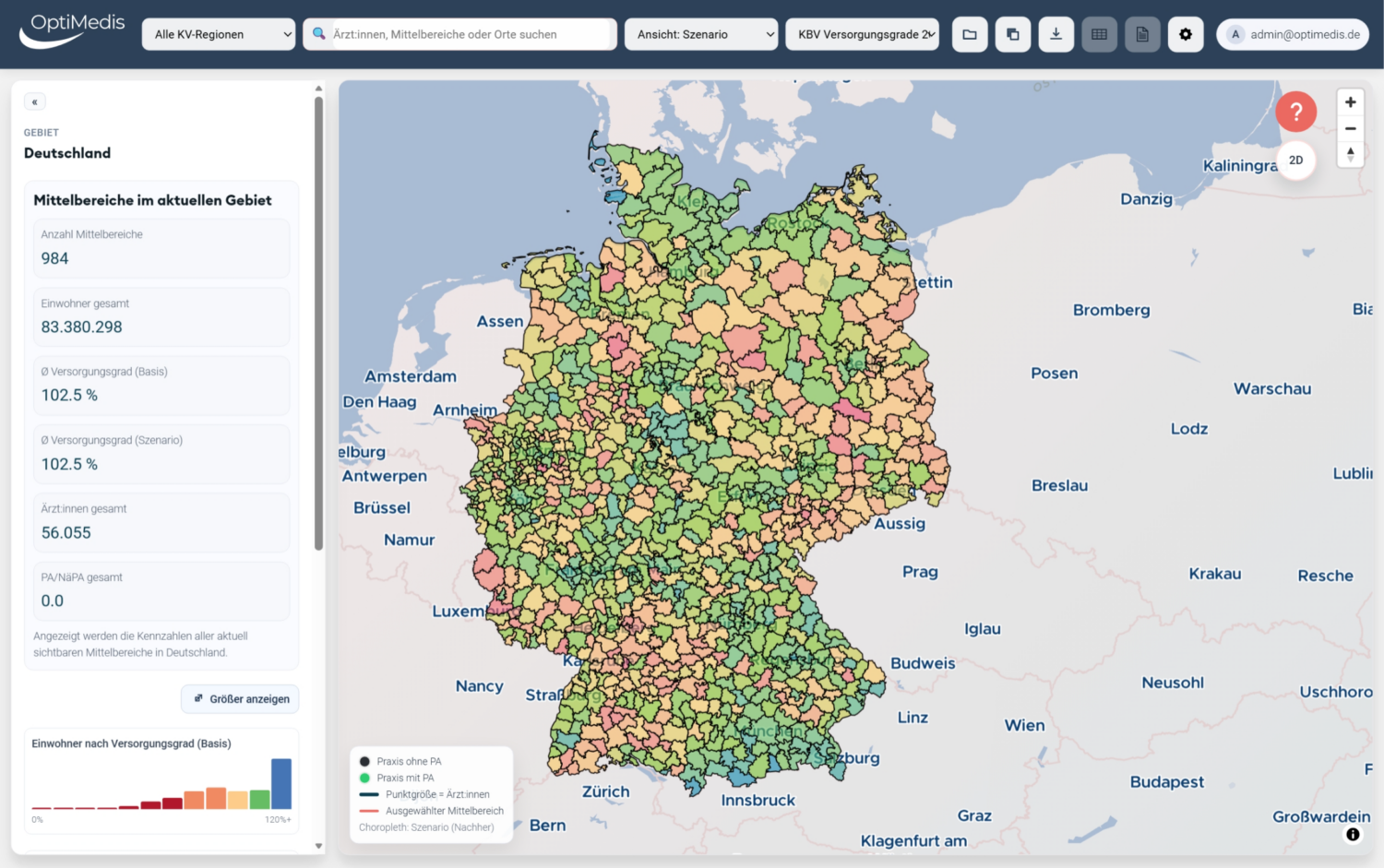
Task: Open settings with the gear icon
Action: [x=1186, y=34]
